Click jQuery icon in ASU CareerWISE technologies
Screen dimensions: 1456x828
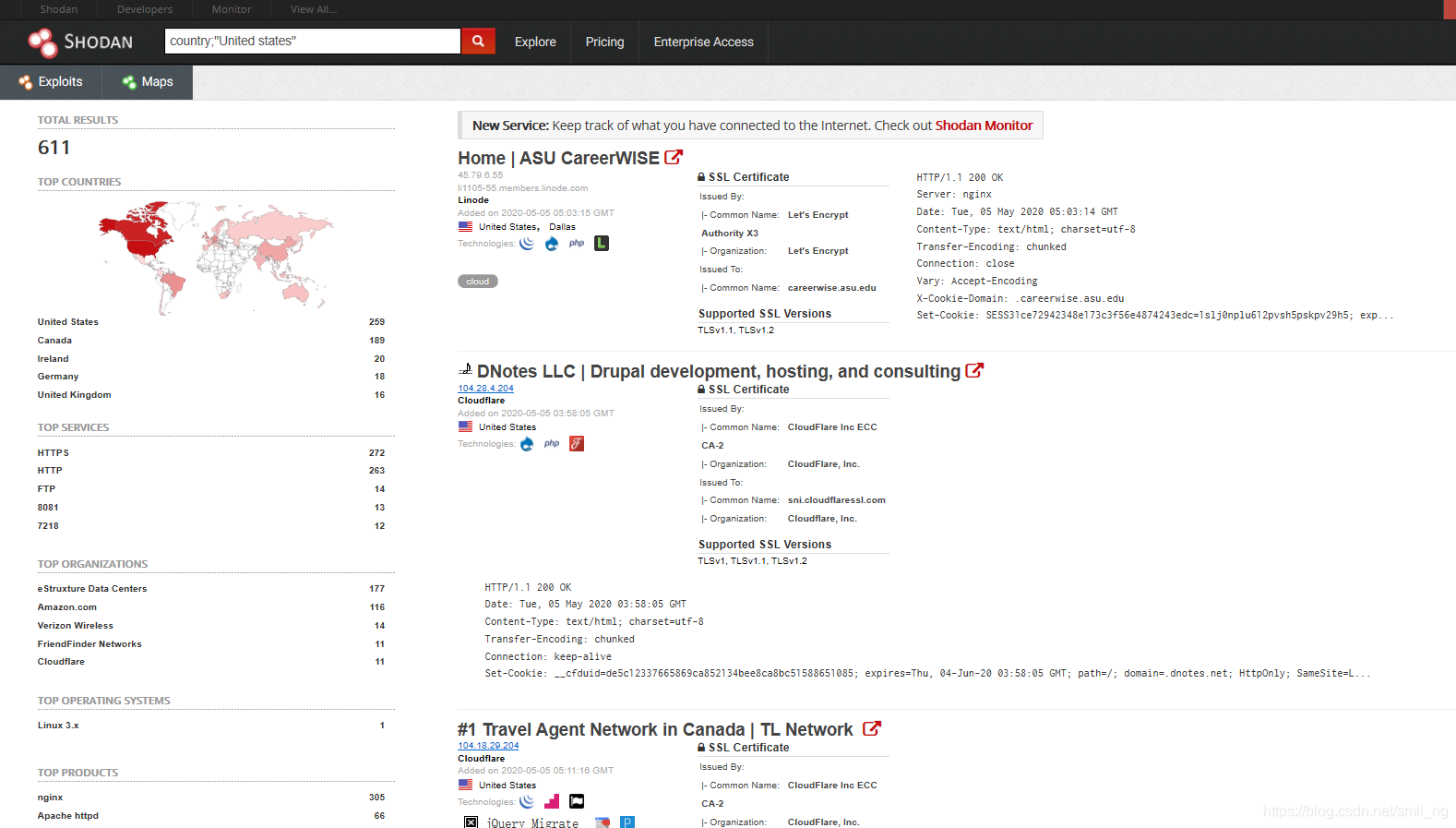coord(527,244)
